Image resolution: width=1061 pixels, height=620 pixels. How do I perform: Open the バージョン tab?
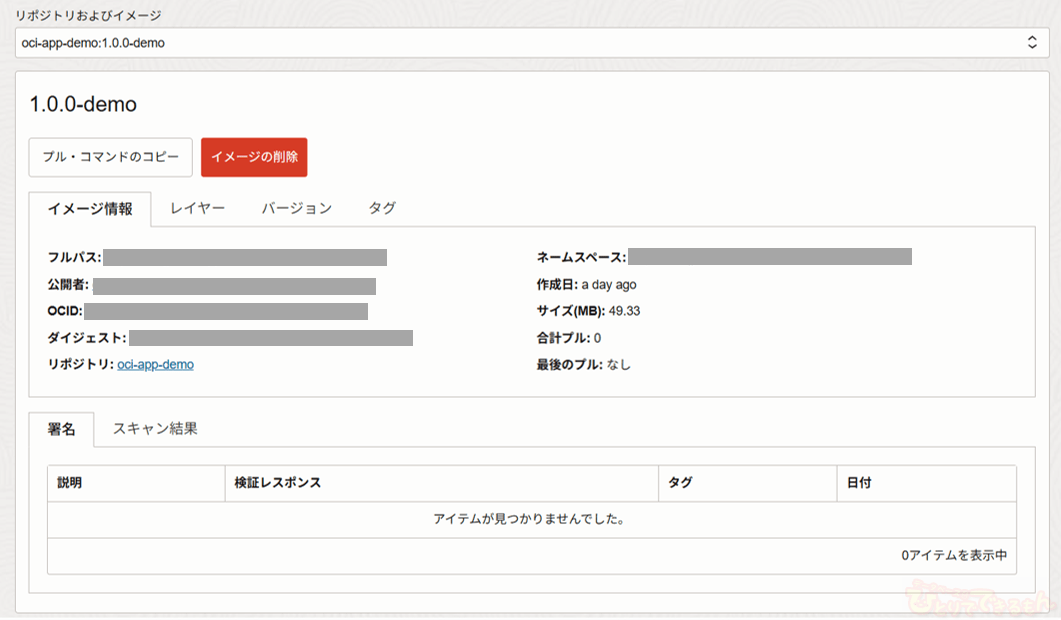point(297,208)
